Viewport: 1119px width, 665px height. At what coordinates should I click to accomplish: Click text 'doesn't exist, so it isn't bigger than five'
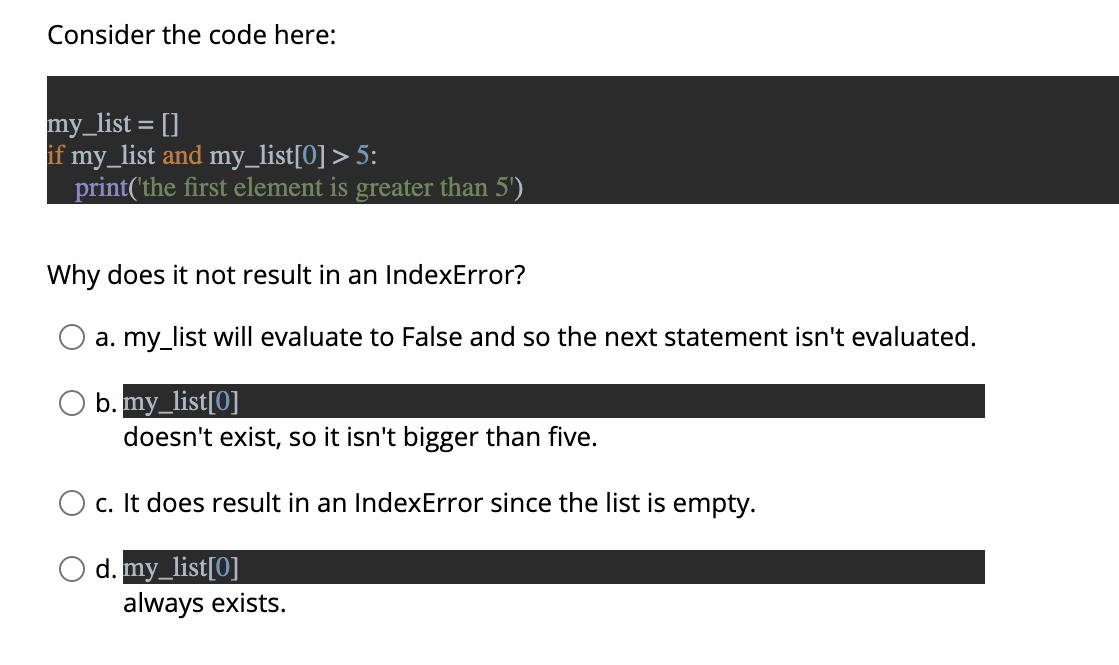tap(360, 437)
